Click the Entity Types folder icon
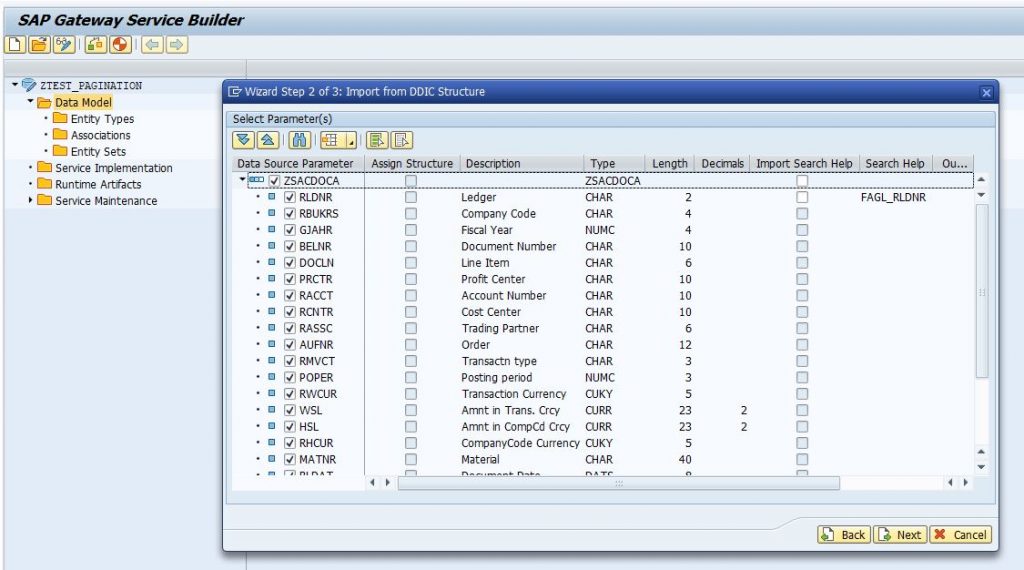1024x570 pixels. coord(60,118)
